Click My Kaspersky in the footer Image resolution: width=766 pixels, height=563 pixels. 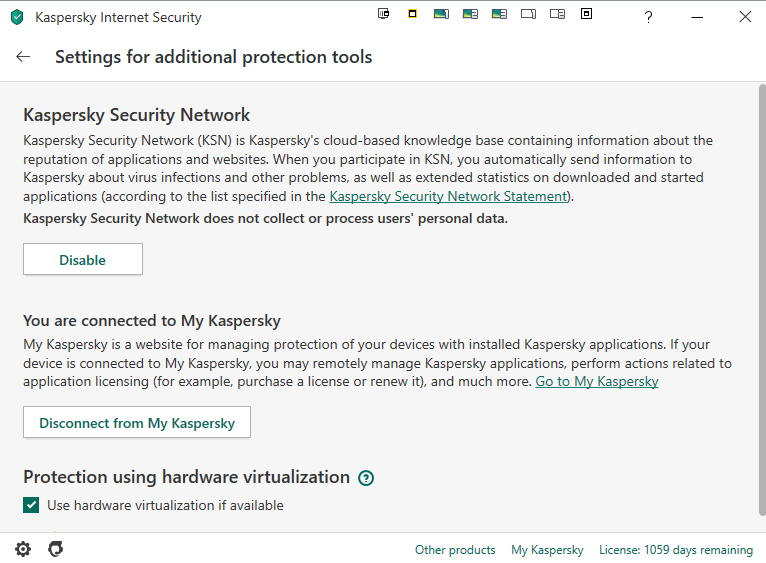click(547, 550)
